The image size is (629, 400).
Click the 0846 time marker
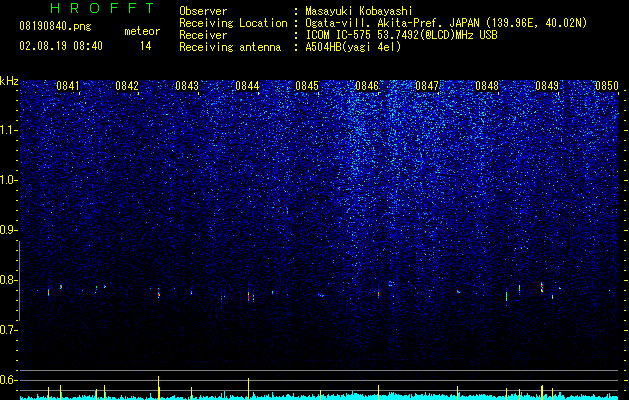click(367, 85)
